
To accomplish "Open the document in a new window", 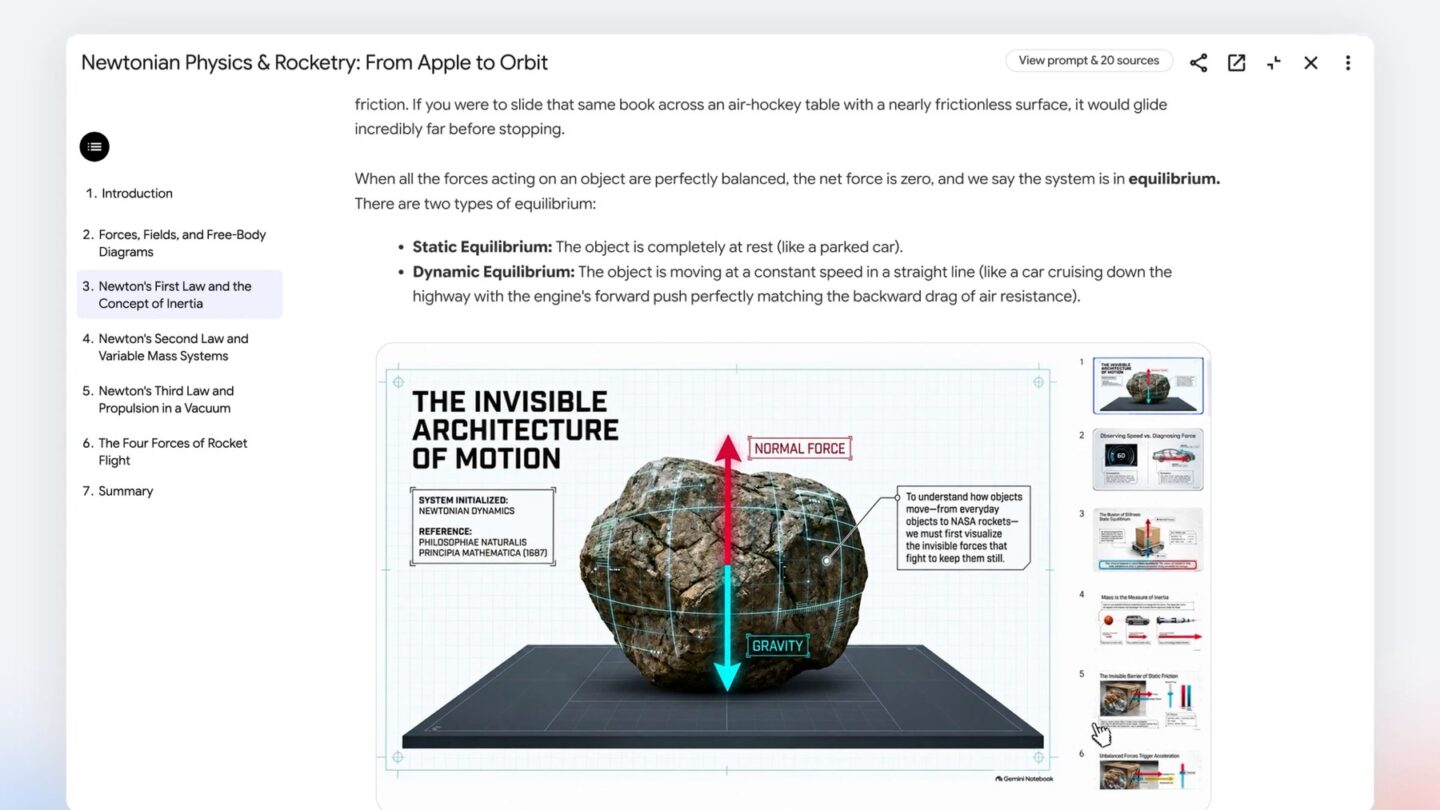I will click(1236, 63).
